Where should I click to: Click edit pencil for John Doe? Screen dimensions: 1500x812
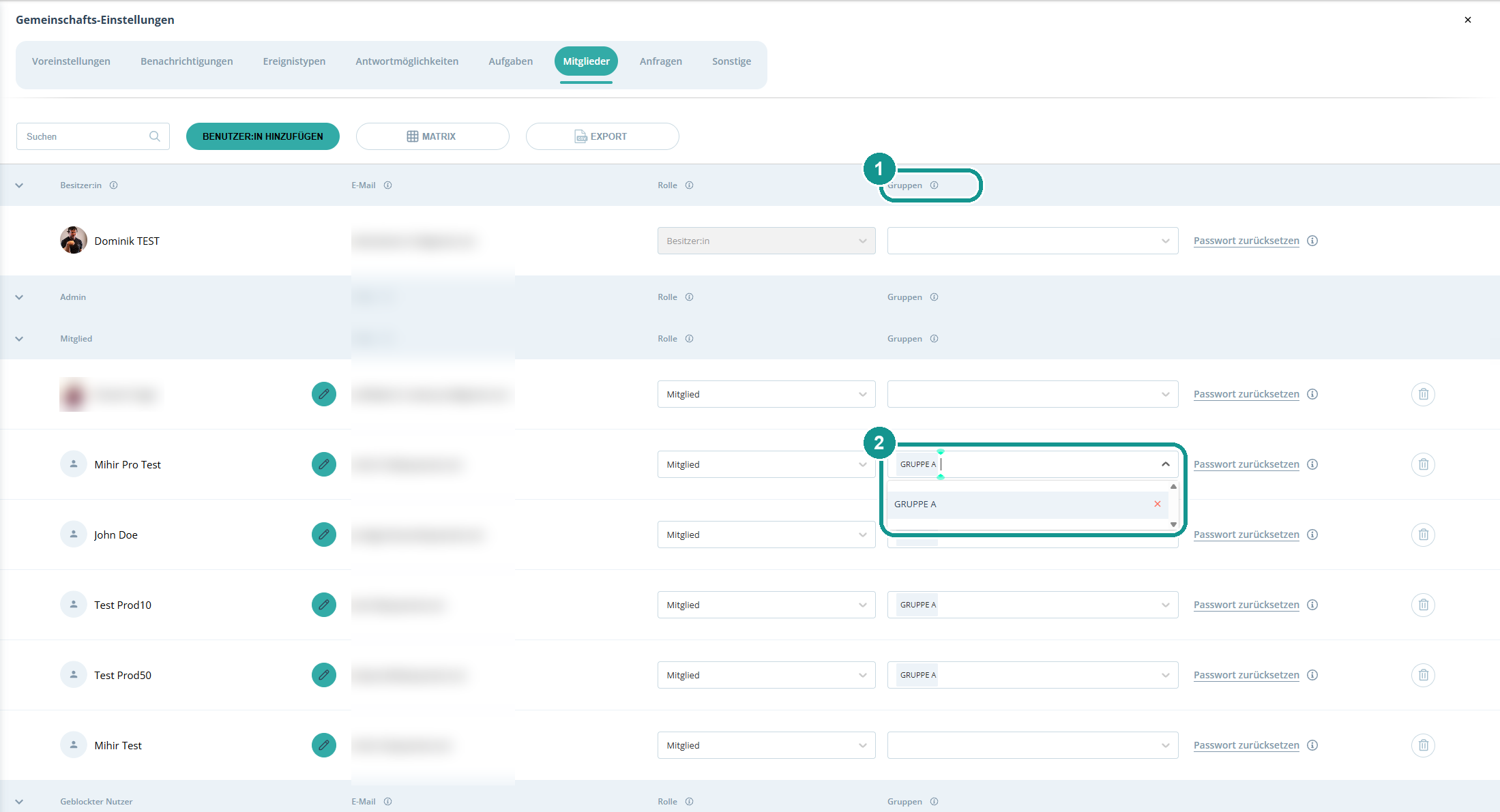[324, 535]
